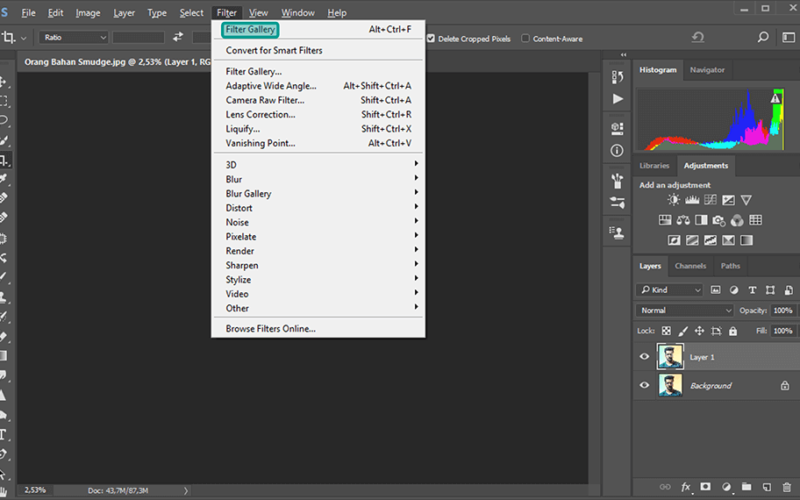Hide the Background layer eye icon
The height and width of the screenshot is (500, 800).
pos(644,385)
